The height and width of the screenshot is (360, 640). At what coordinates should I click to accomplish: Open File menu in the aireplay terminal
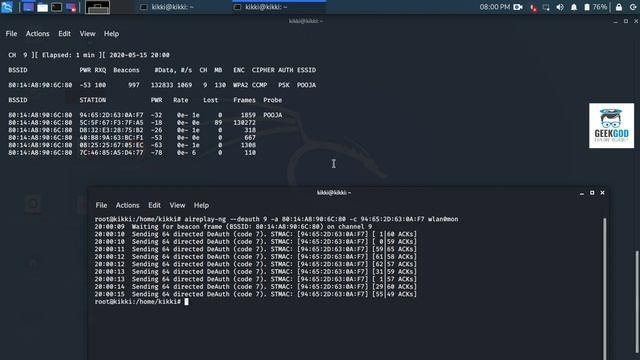tap(101, 205)
